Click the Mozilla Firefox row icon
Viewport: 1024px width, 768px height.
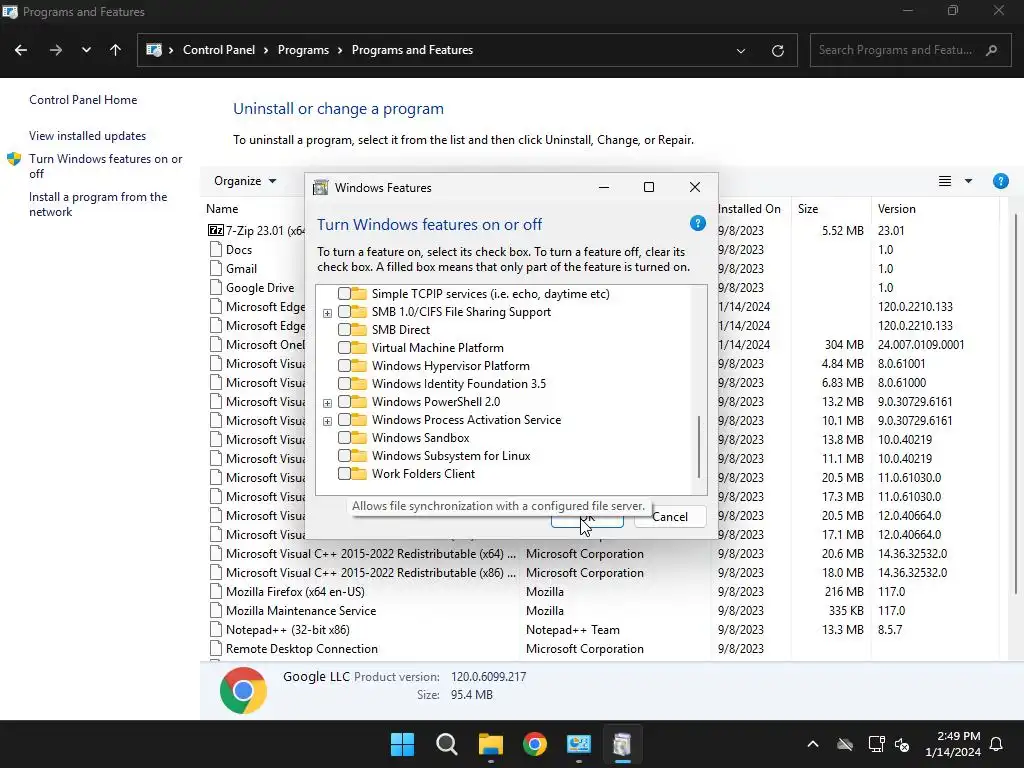coord(216,591)
